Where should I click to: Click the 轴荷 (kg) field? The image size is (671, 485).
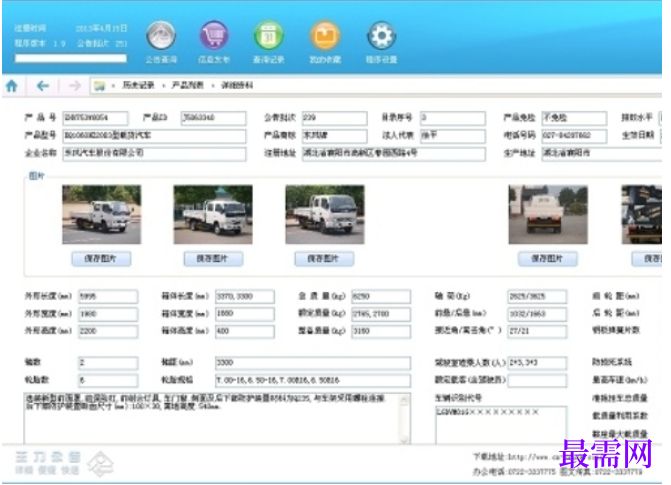click(537, 296)
